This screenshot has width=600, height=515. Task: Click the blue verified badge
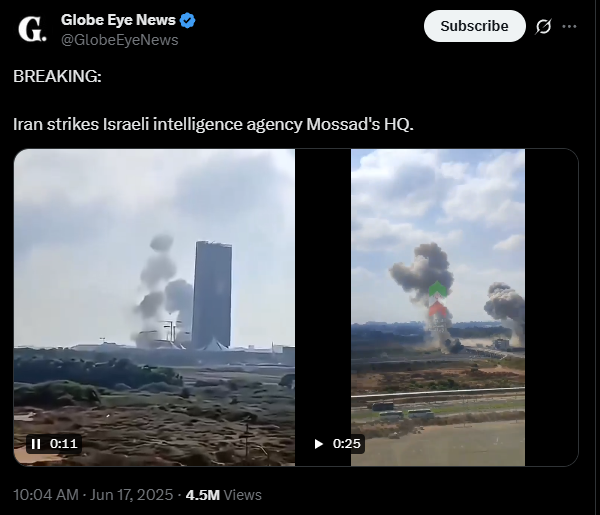tap(188, 20)
